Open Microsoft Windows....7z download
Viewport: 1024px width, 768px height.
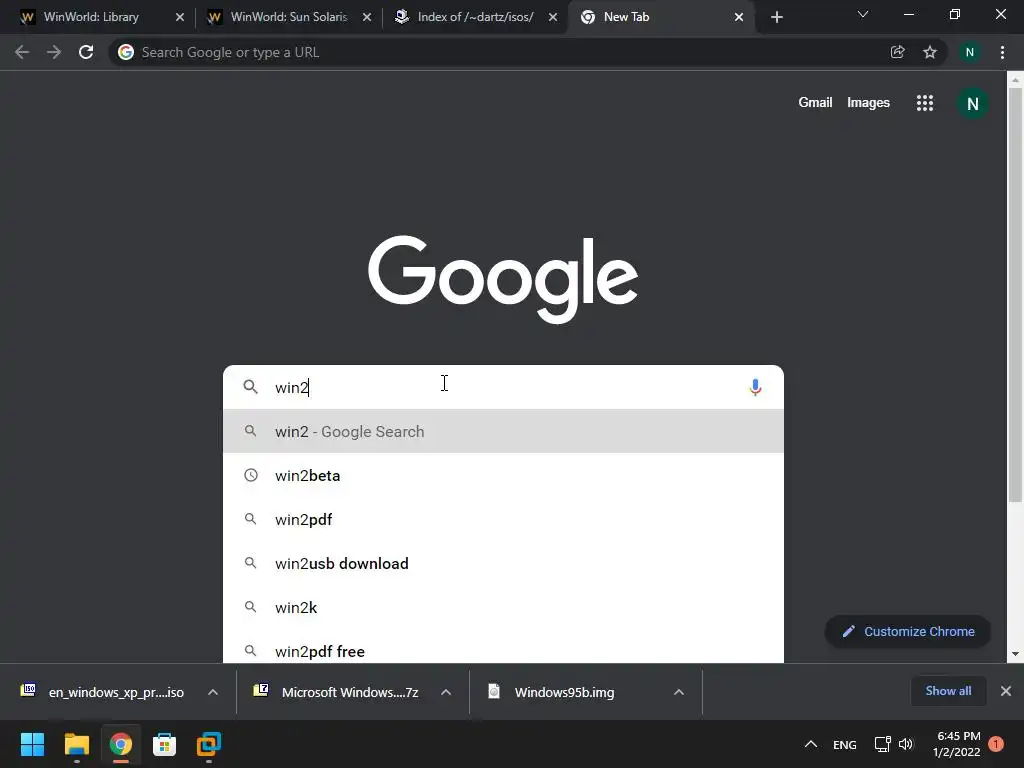[338, 692]
